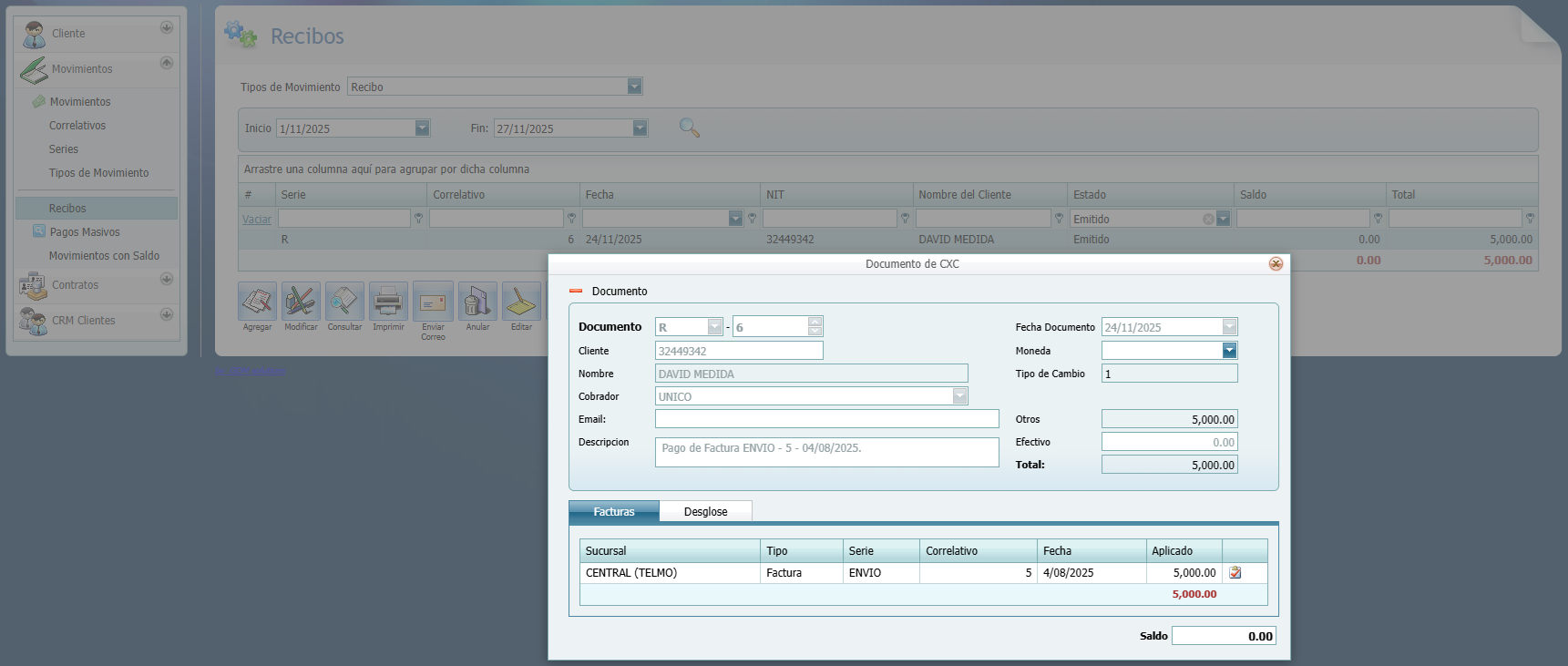The width and height of the screenshot is (1568, 666).
Task: Click the magnifier search icon next to Fin date
Action: pyautogui.click(x=690, y=128)
